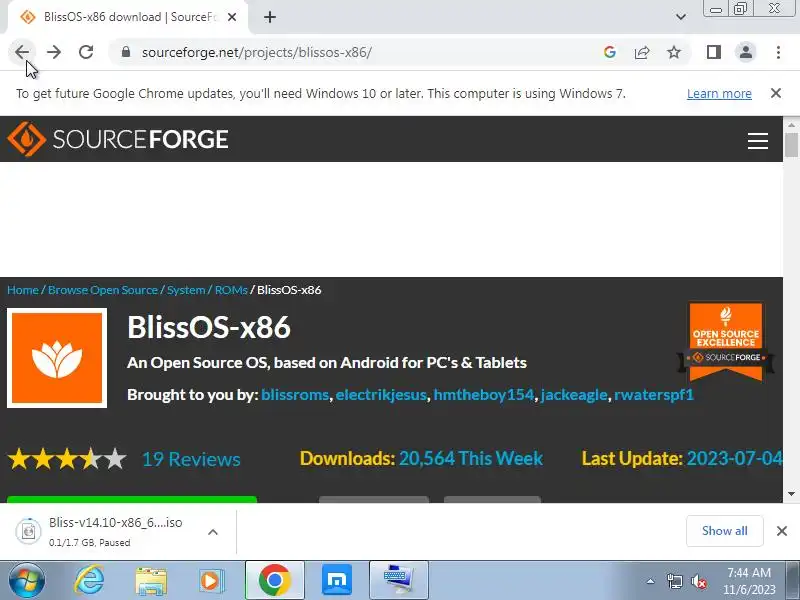Open a new browser tab
Image resolution: width=800 pixels, height=600 pixels.
270,17
